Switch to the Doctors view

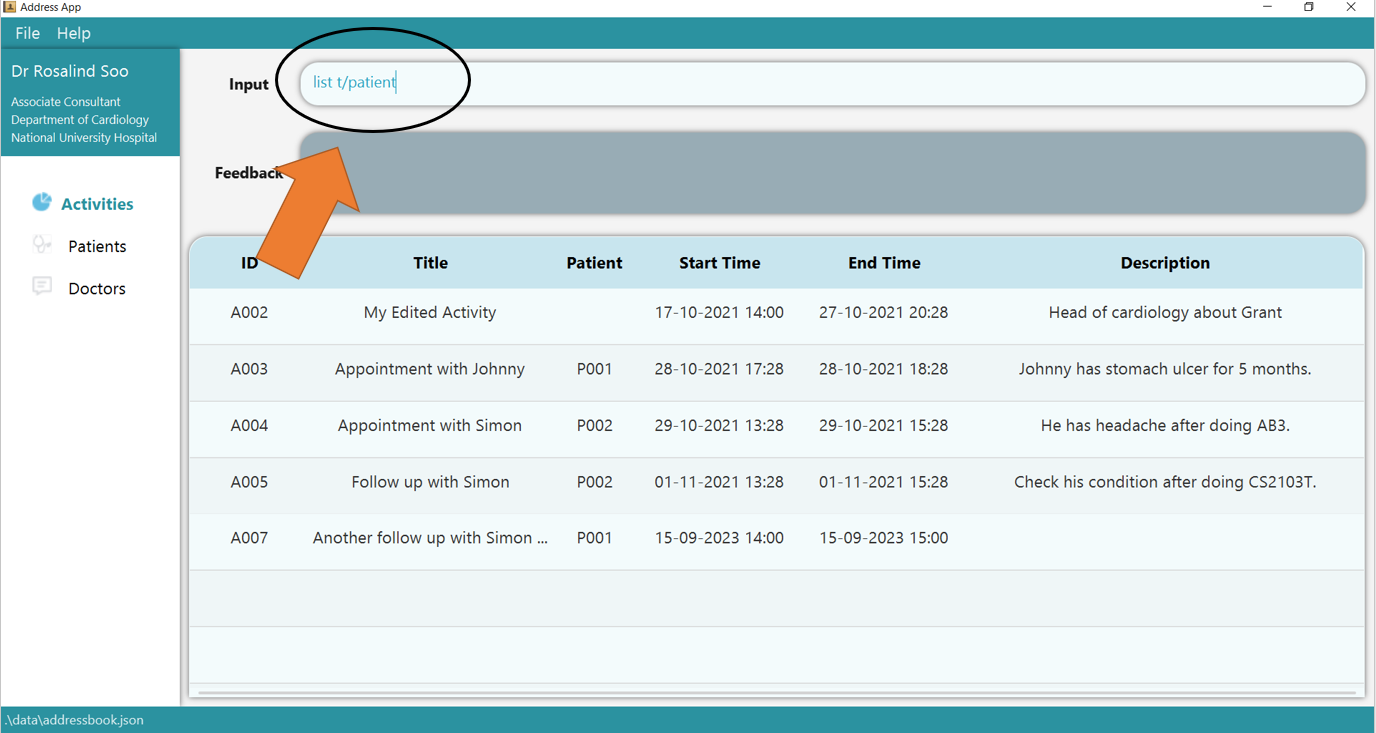coord(97,288)
